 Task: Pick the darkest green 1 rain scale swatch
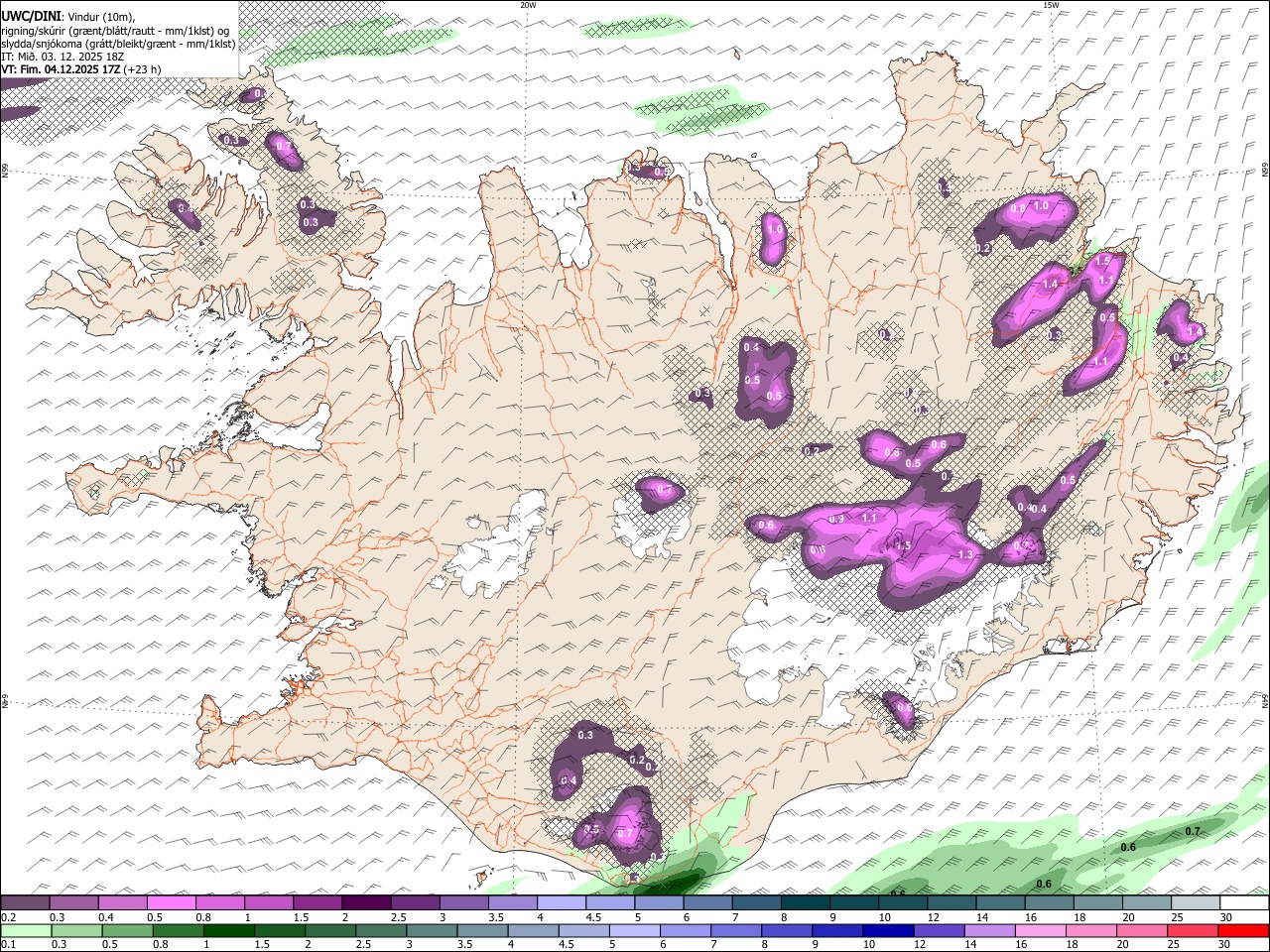click(228, 930)
